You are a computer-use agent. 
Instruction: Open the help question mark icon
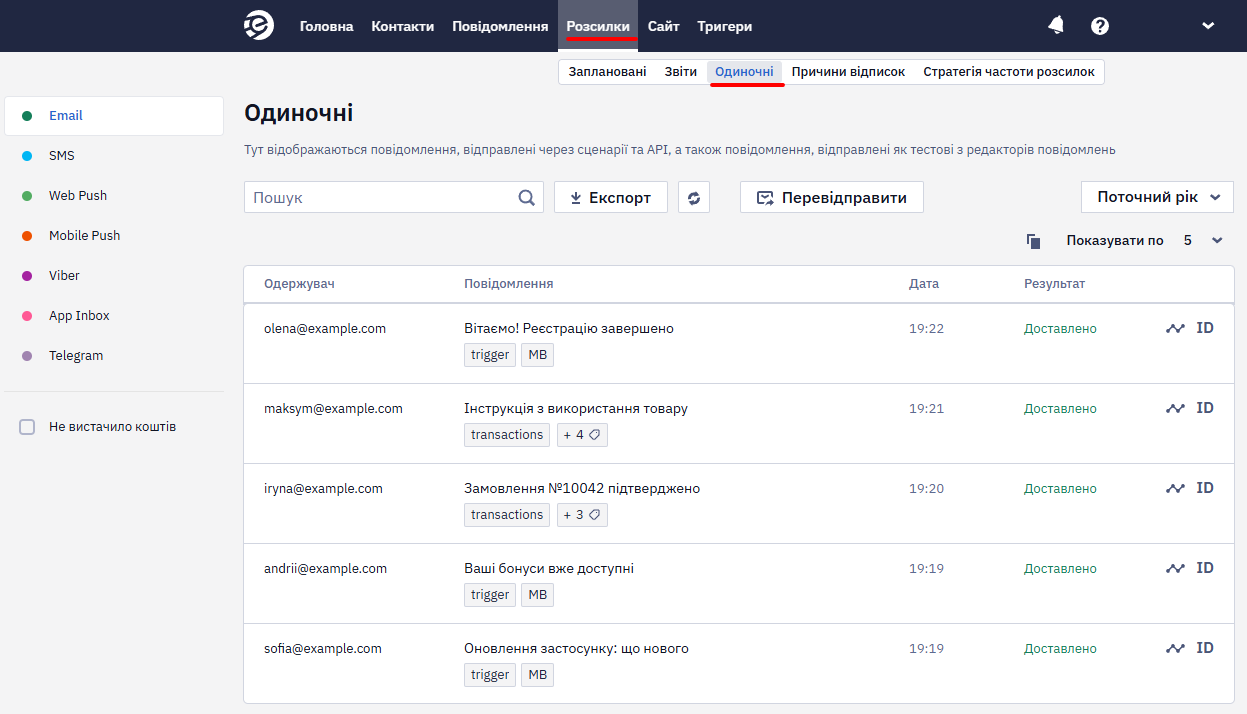(1100, 26)
